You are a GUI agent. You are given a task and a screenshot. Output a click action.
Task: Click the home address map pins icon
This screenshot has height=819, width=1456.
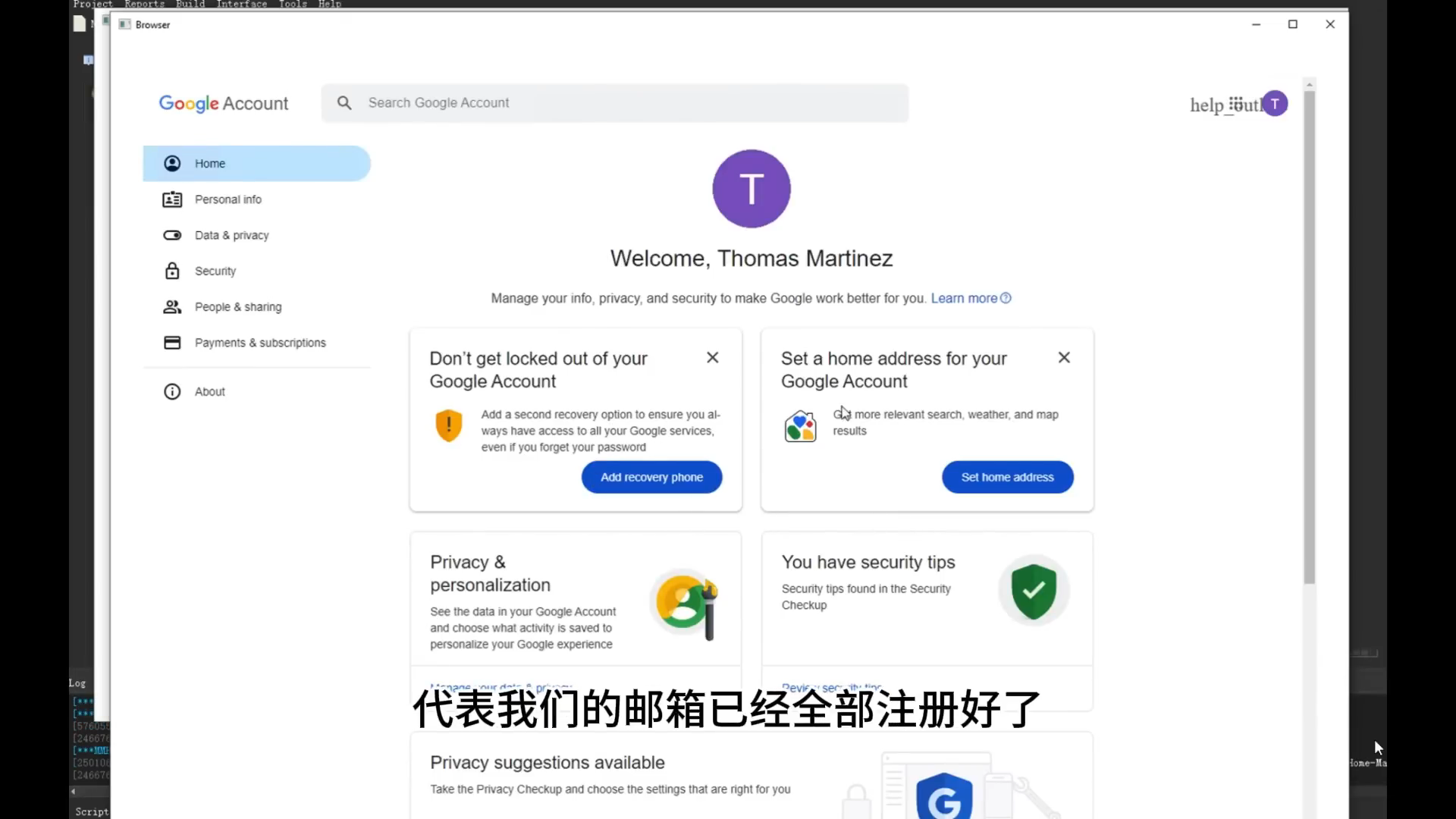tap(800, 425)
